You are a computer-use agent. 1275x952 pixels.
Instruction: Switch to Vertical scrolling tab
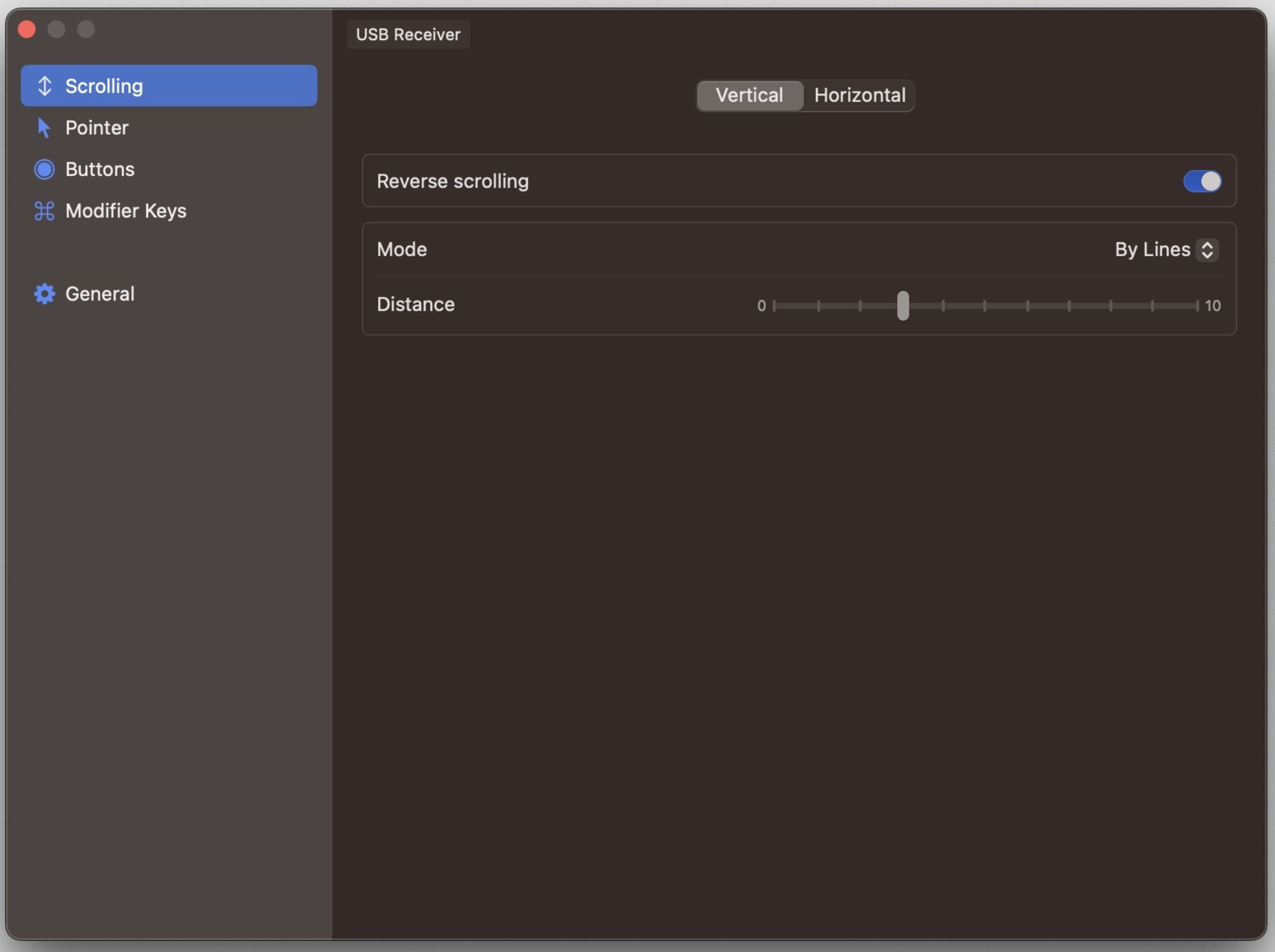point(749,94)
